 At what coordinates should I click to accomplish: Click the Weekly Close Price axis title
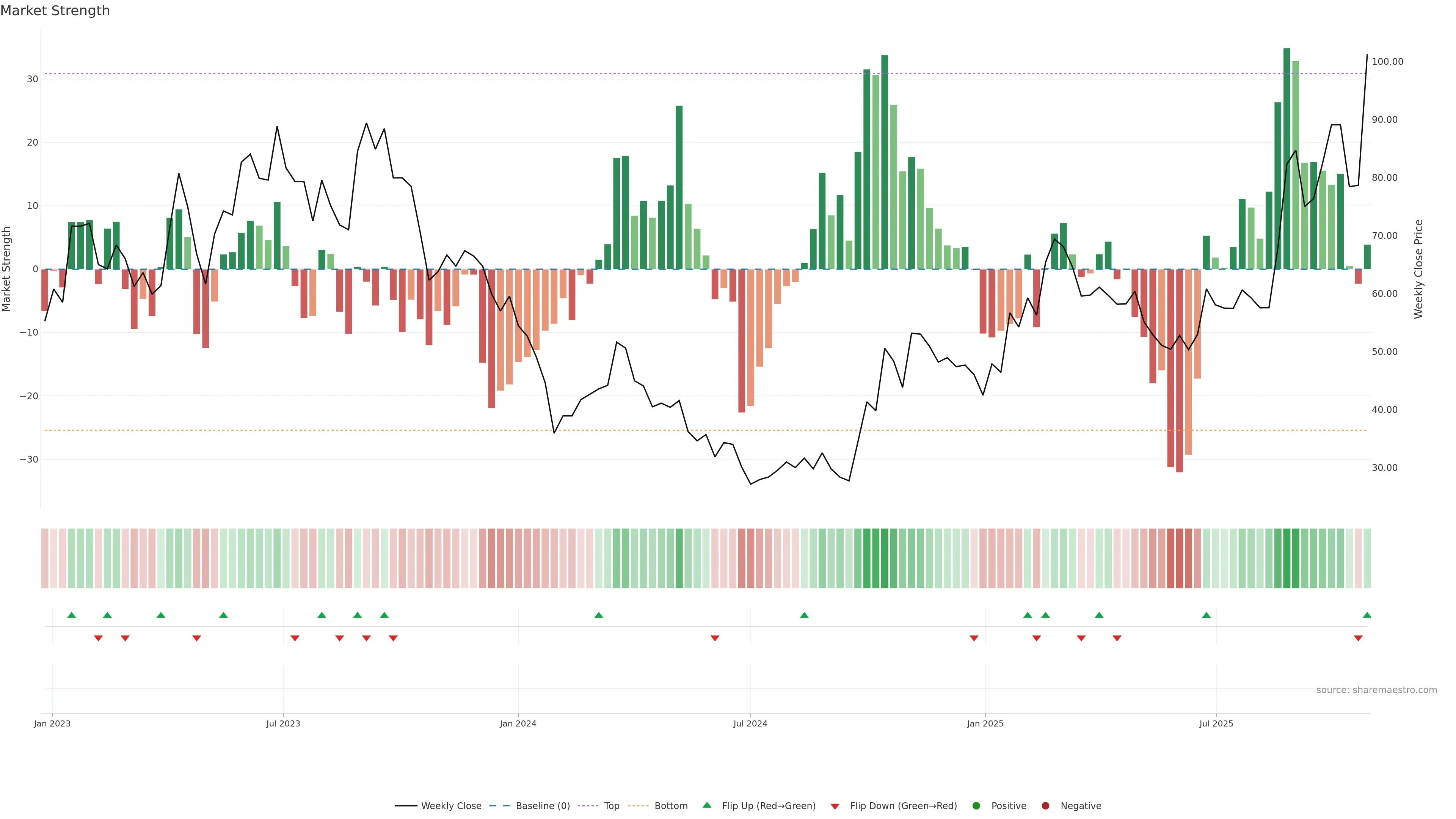click(1418, 269)
